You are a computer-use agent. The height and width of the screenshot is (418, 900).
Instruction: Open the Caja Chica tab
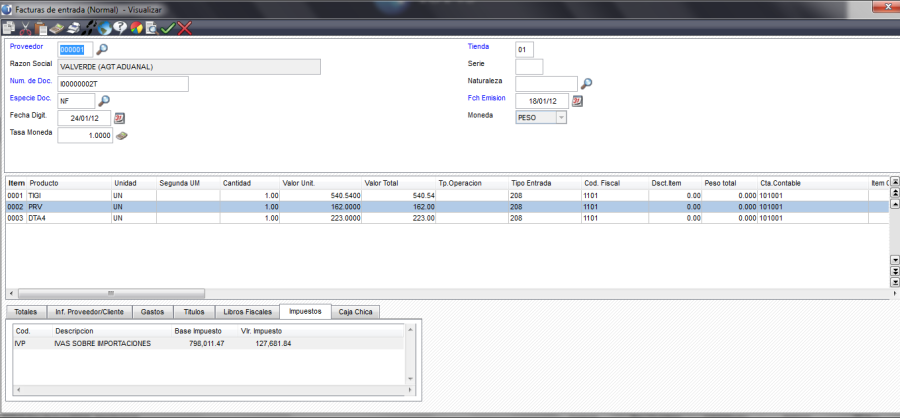tap(355, 312)
